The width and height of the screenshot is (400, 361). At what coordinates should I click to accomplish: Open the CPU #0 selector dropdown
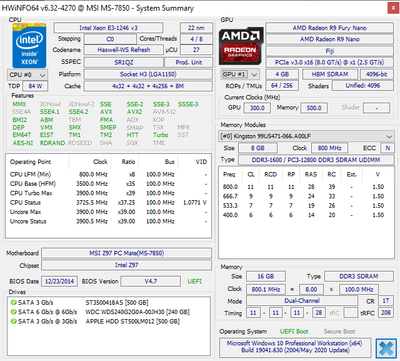click(27, 75)
